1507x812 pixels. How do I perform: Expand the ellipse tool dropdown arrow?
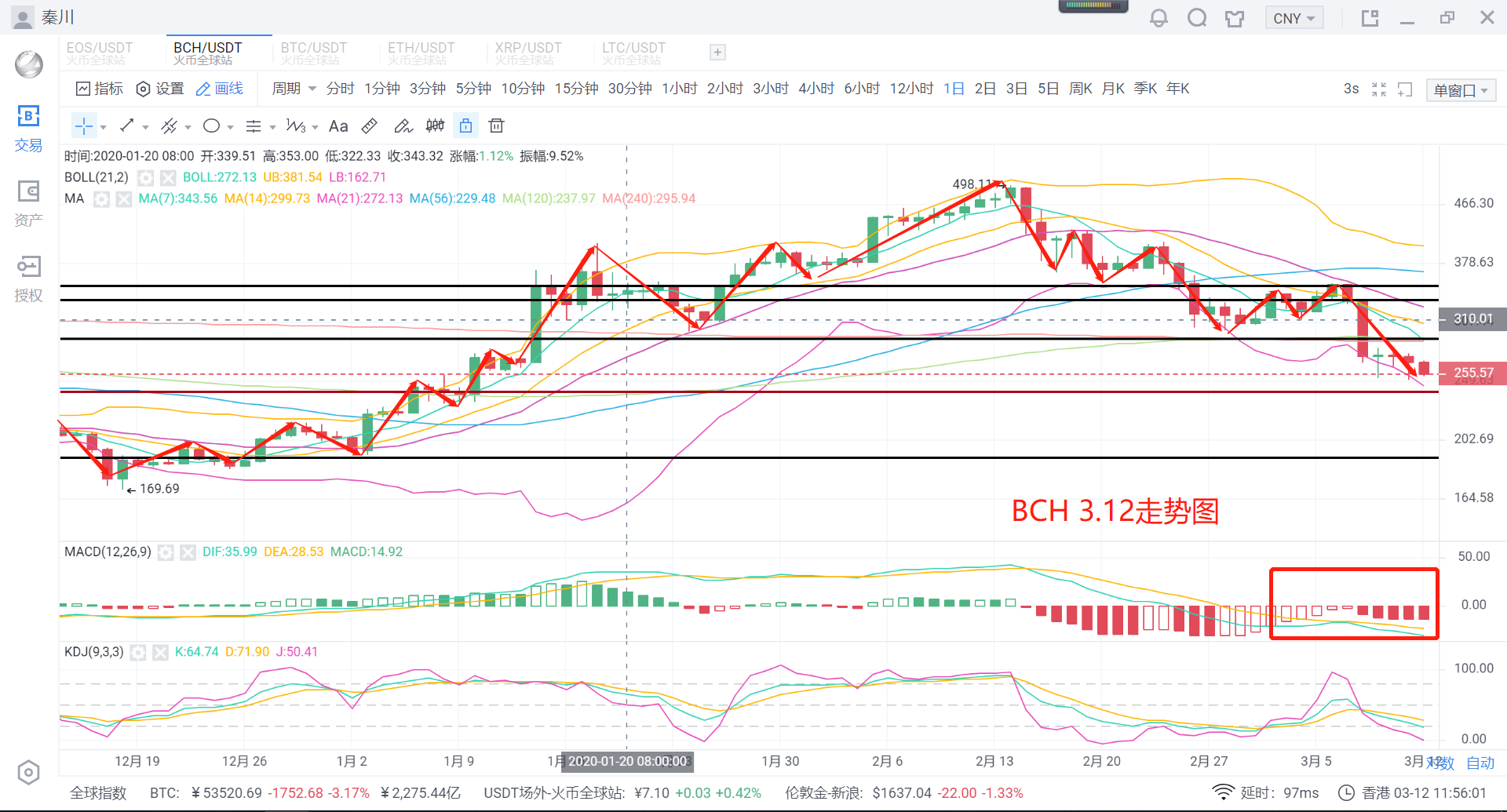[x=230, y=127]
